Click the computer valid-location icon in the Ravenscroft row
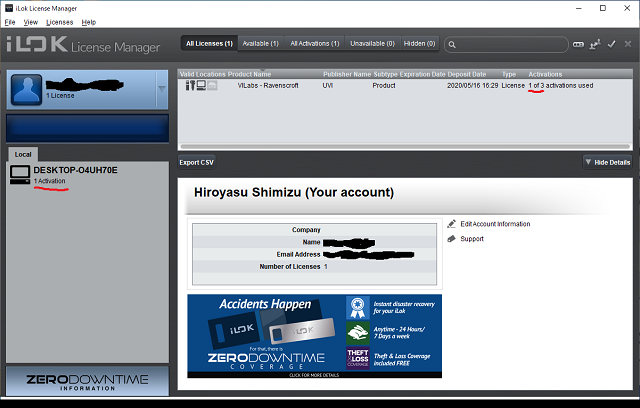640x408 pixels. [x=201, y=85]
